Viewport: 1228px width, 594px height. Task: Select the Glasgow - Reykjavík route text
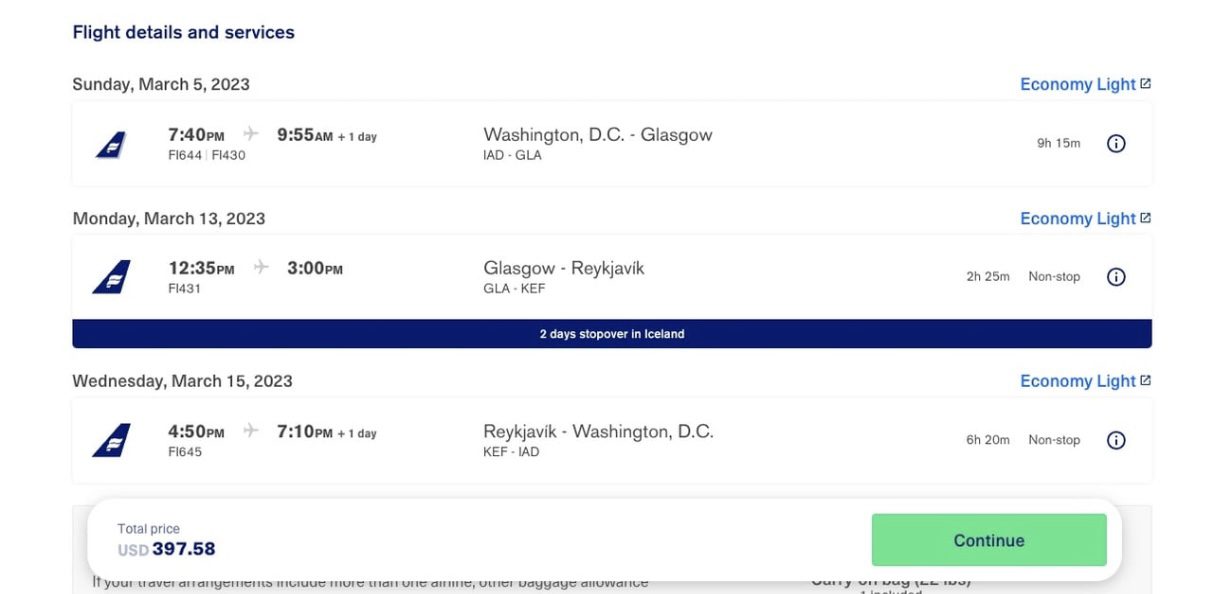click(x=564, y=268)
